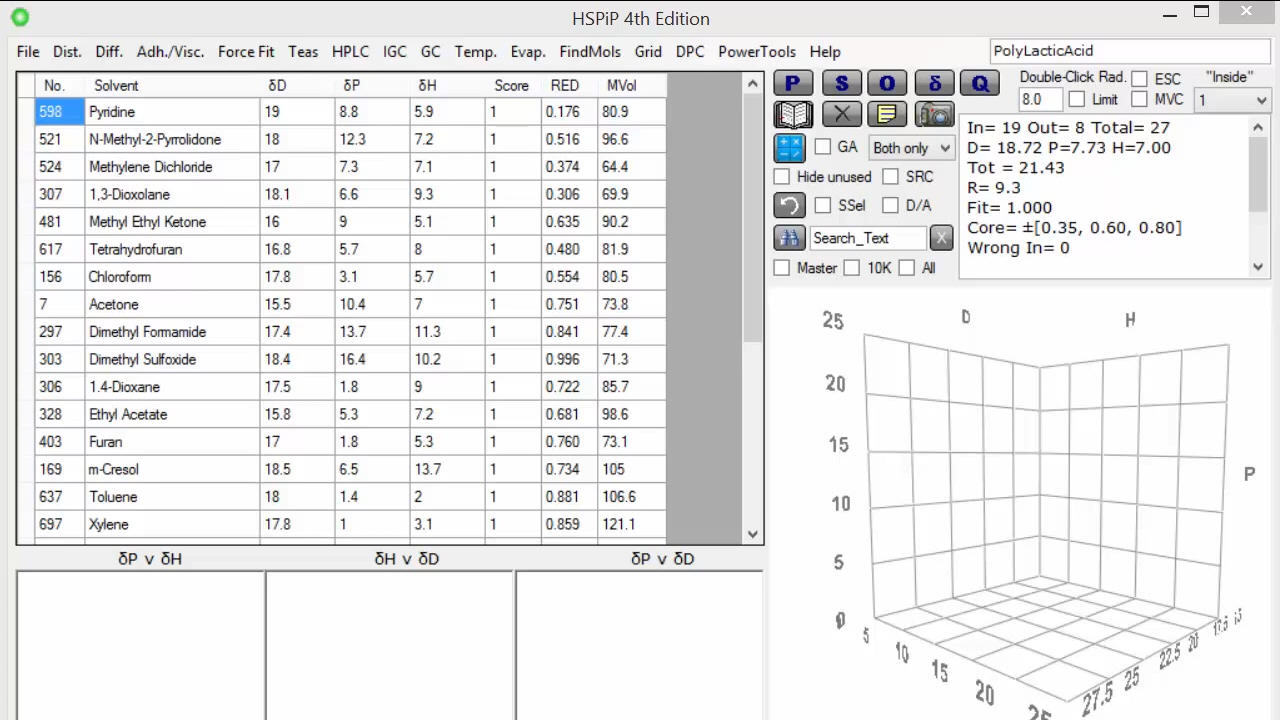The image size is (1280, 720).
Task: Open the HPLC menu
Action: [x=350, y=52]
